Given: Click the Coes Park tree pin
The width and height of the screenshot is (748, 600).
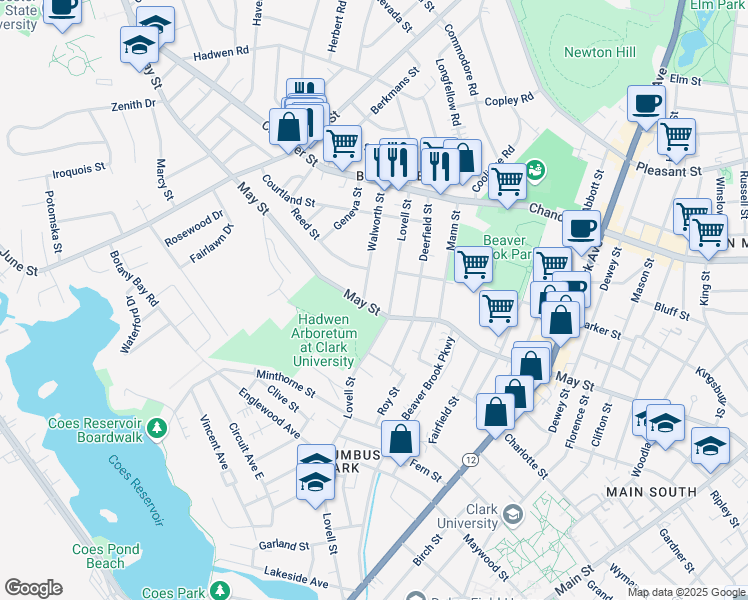Looking at the screenshot, I should tap(220, 590).
